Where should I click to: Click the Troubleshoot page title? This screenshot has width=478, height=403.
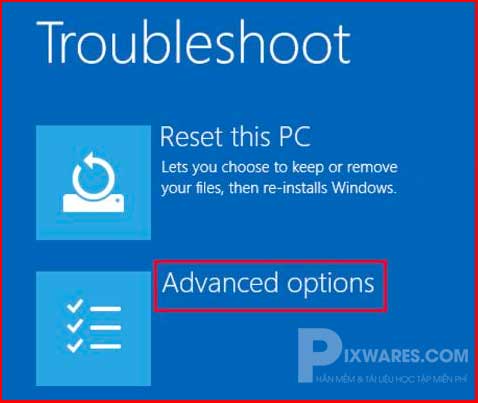point(193,42)
